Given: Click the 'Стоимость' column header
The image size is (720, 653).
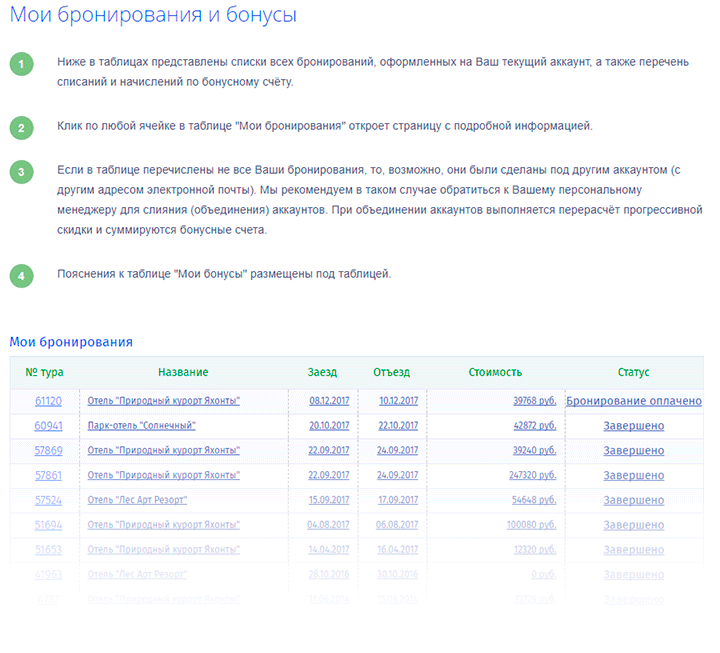Looking at the screenshot, I should pyautogui.click(x=495, y=372).
